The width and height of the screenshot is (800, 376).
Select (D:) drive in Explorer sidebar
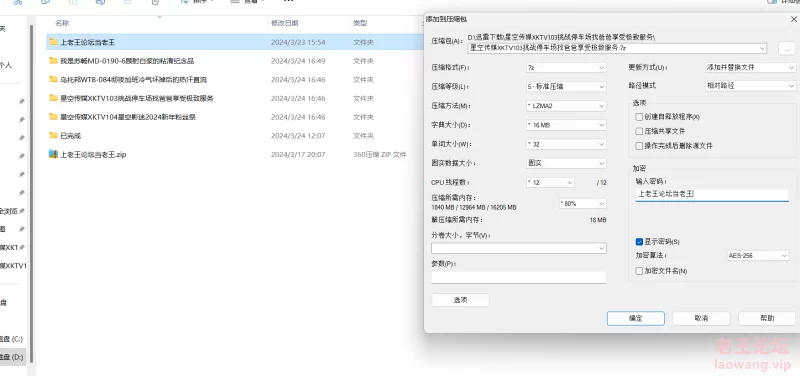(11, 357)
